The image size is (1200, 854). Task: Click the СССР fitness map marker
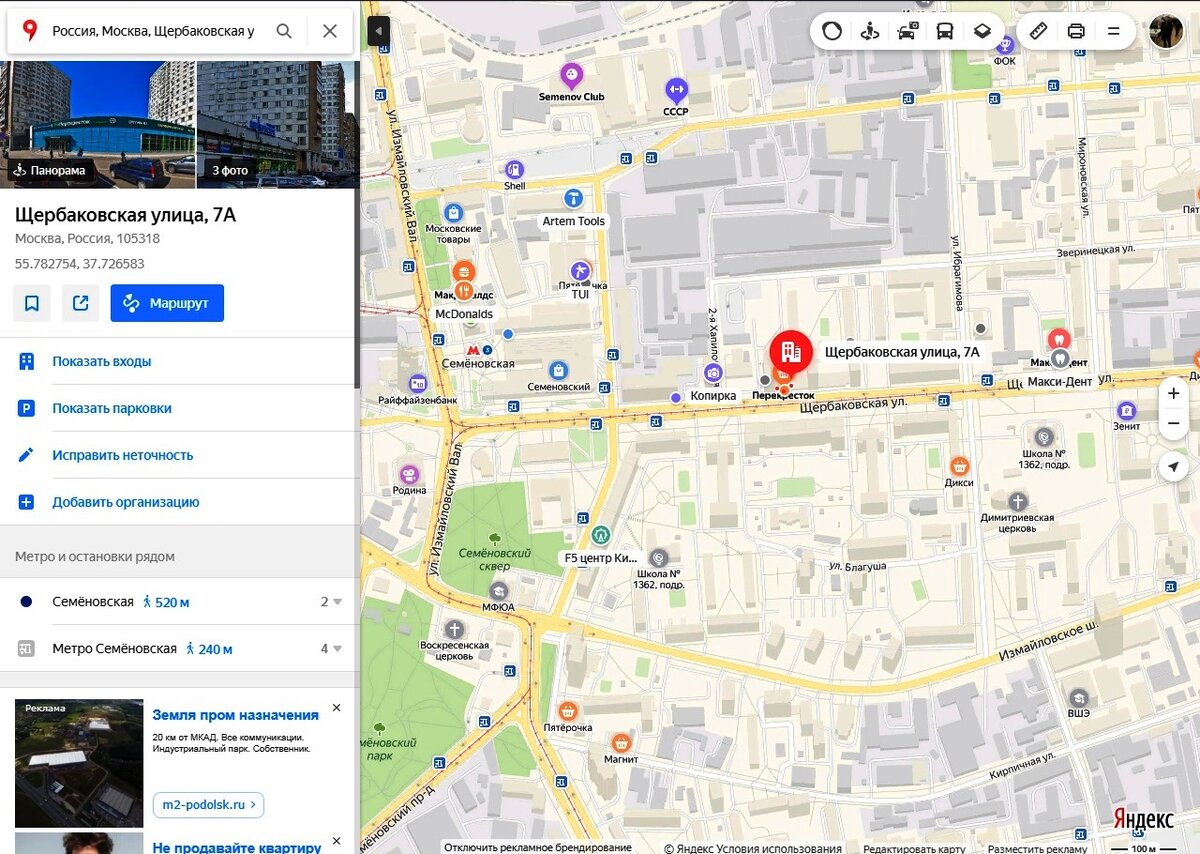click(x=676, y=90)
